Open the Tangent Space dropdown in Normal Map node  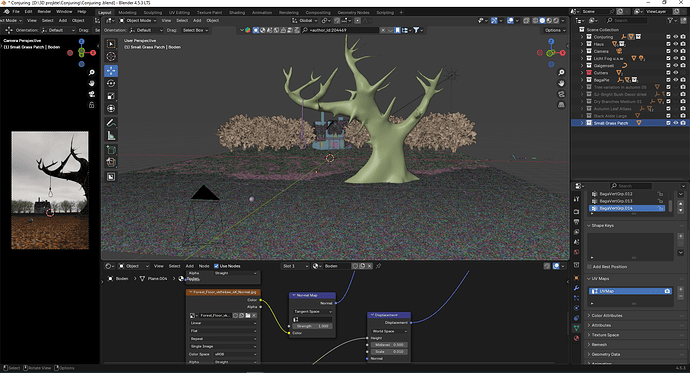312,311
